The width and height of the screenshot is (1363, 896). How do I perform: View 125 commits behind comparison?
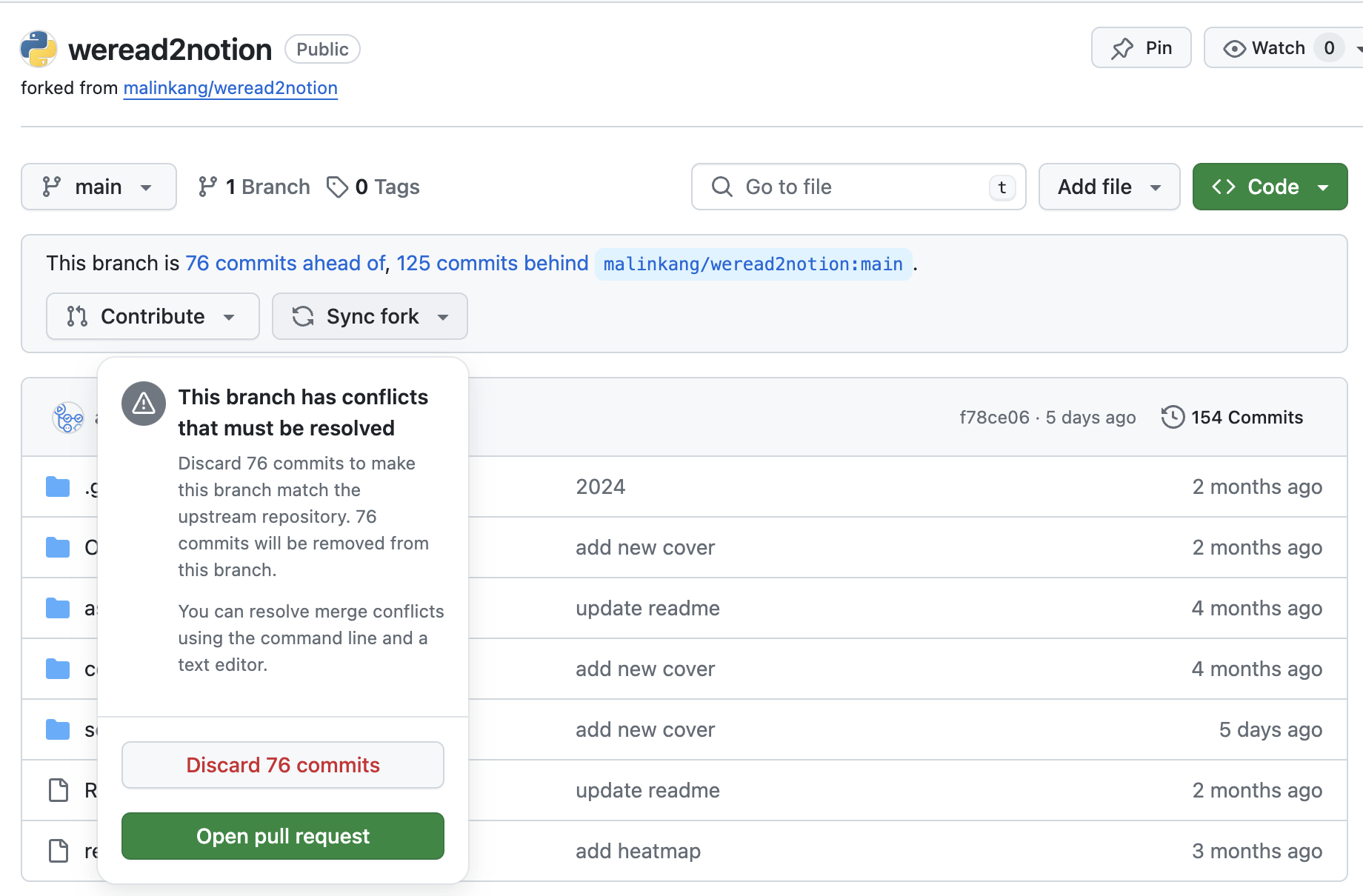(x=493, y=263)
